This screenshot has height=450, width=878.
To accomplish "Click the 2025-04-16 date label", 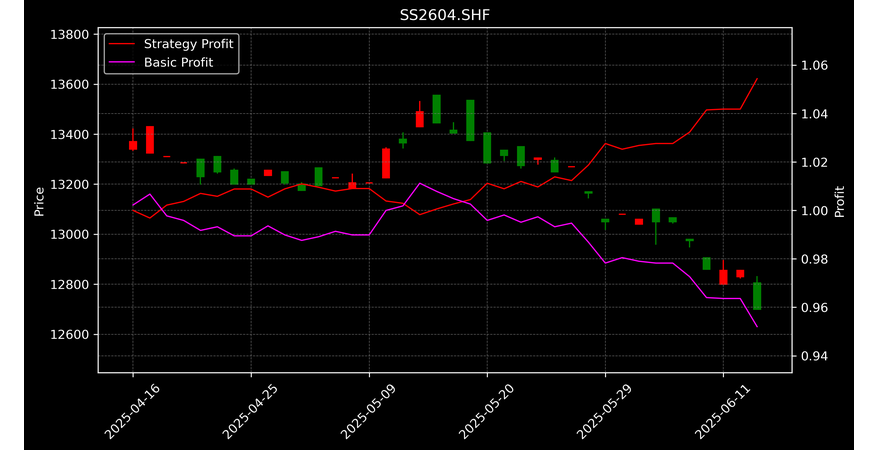I will click(x=130, y=411).
